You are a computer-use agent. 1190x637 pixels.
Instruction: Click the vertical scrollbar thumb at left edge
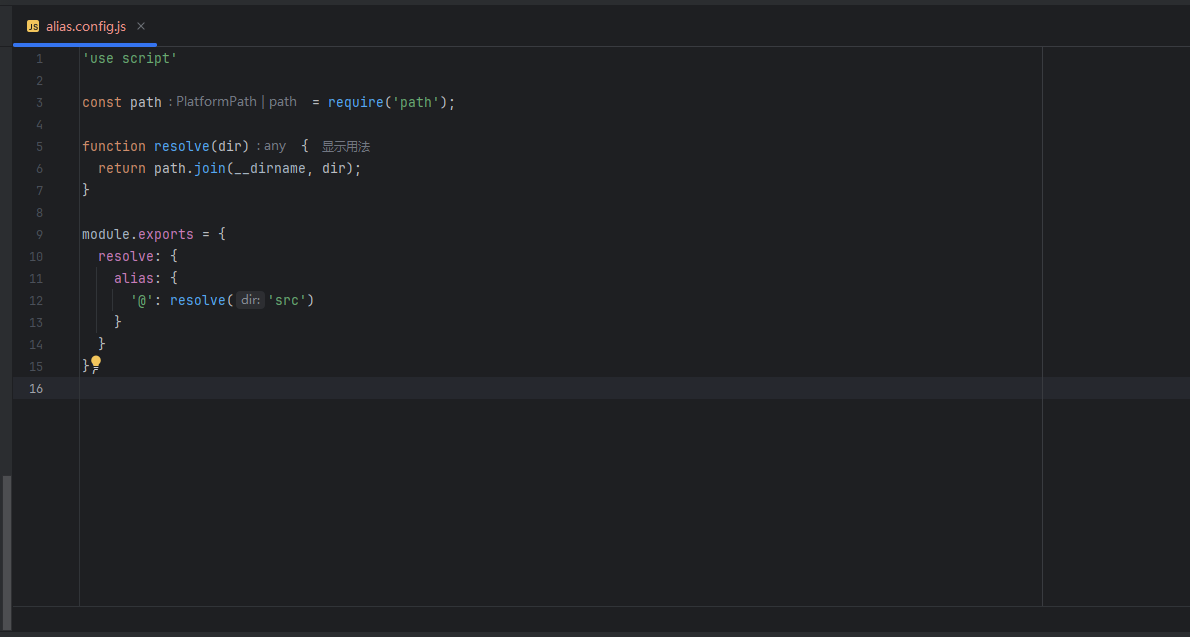coord(7,552)
